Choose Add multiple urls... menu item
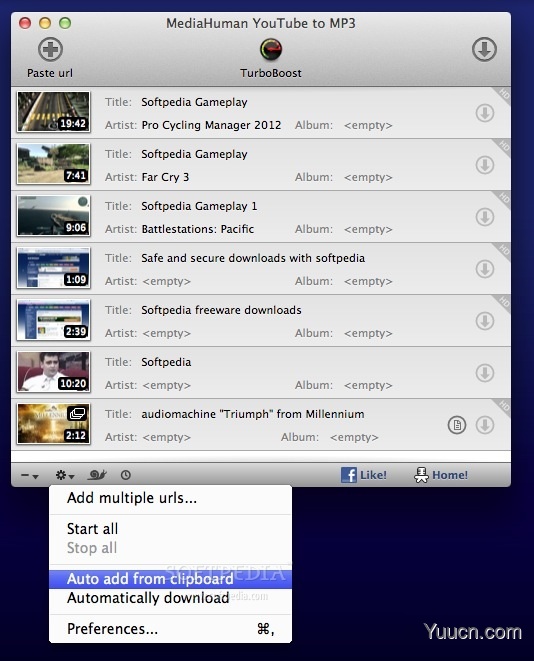Viewport: 534px width, 661px height. click(170, 498)
